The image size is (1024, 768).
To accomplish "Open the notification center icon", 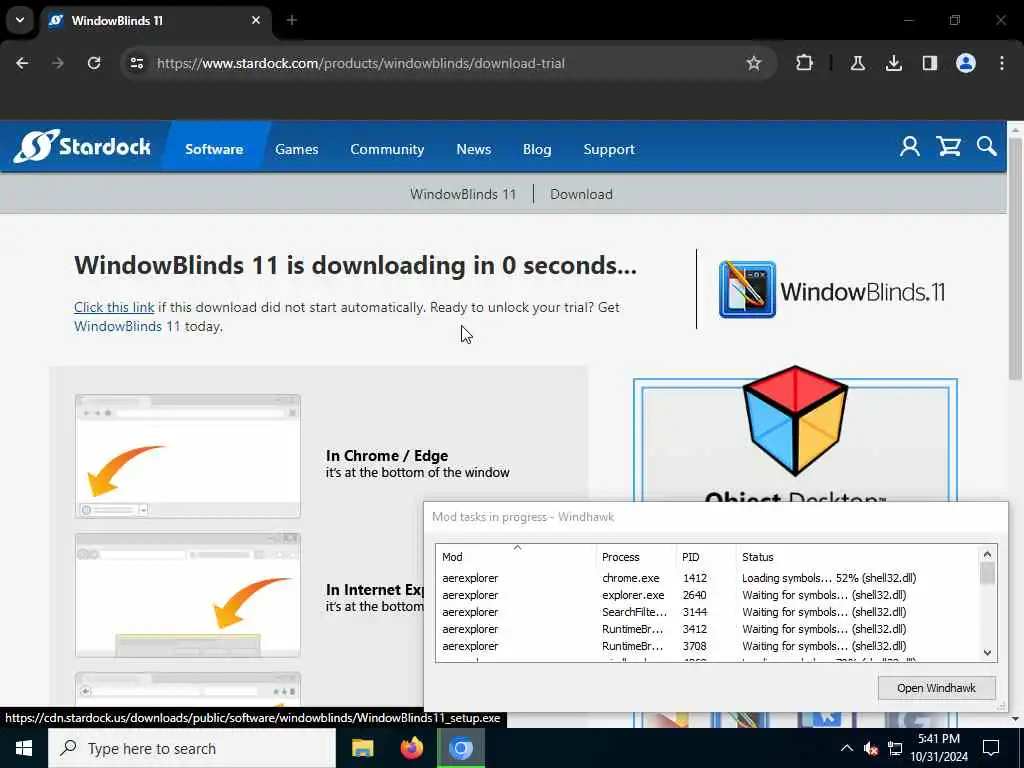I will (x=991, y=748).
